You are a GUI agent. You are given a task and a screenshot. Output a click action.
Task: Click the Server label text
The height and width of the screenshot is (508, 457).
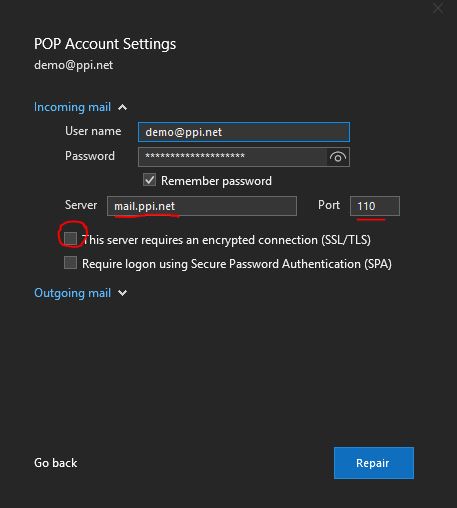[81, 205]
